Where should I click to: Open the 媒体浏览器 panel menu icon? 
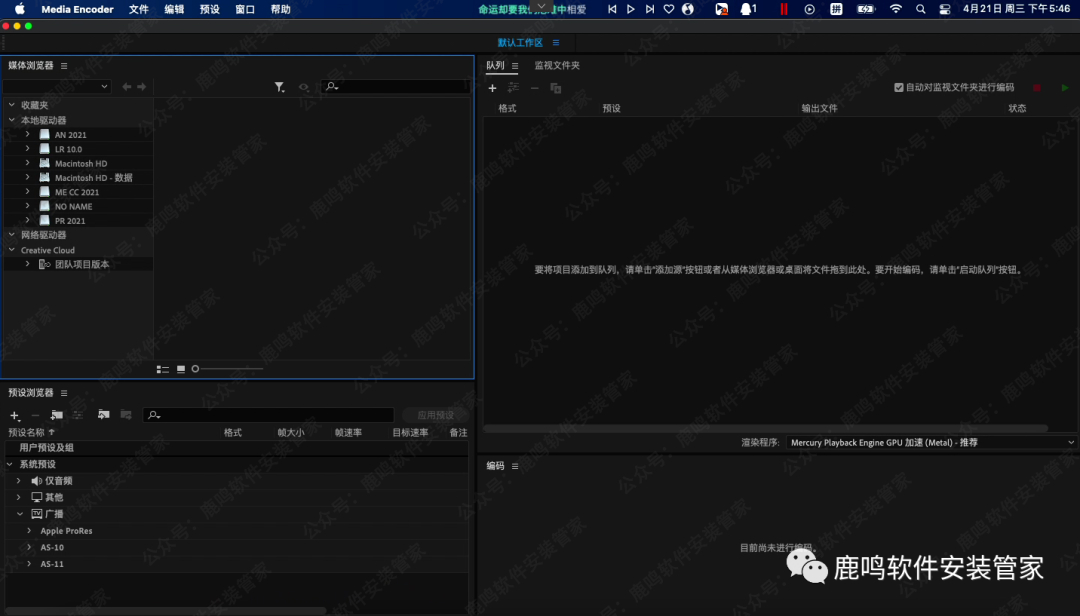point(64,66)
